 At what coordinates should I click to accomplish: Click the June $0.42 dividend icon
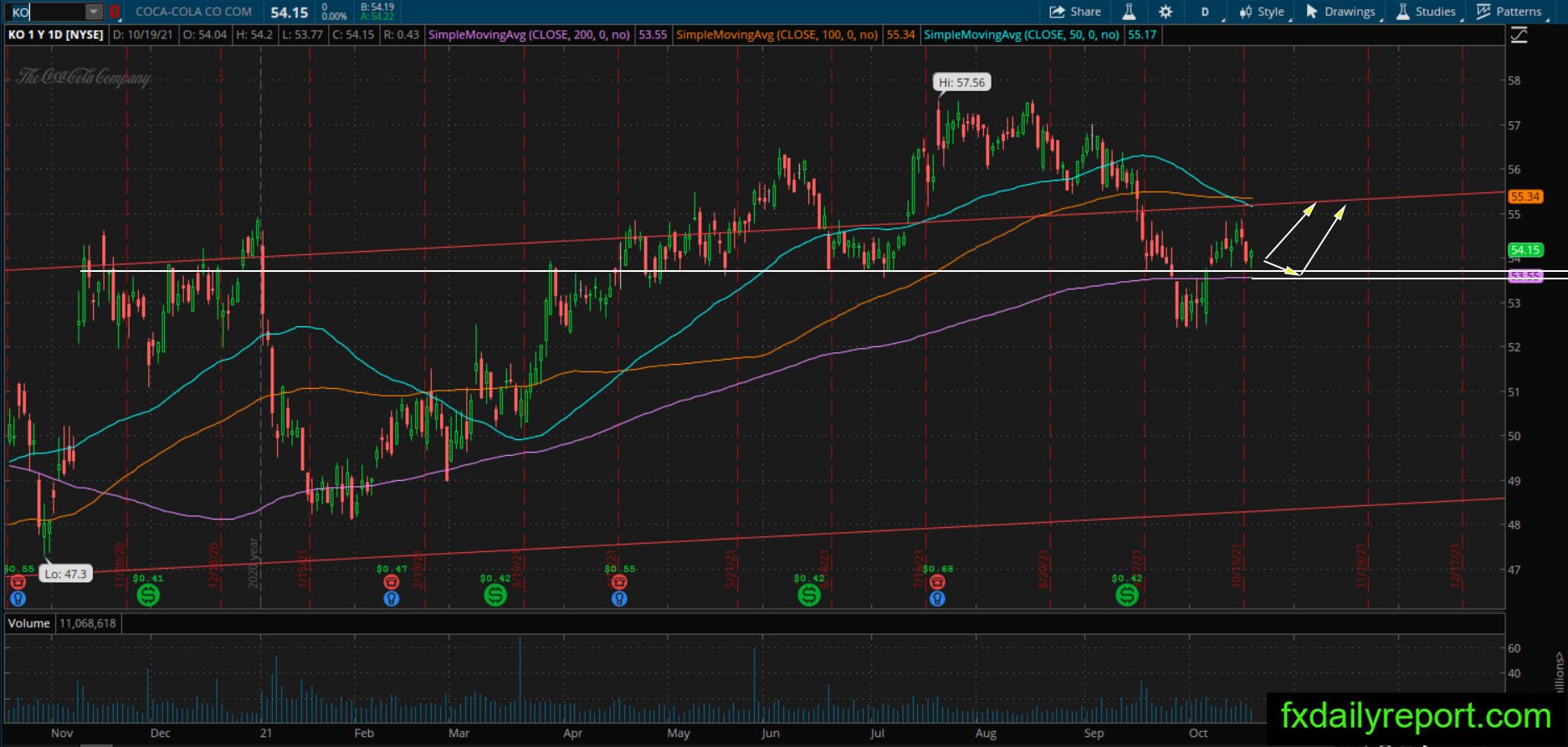point(809,595)
